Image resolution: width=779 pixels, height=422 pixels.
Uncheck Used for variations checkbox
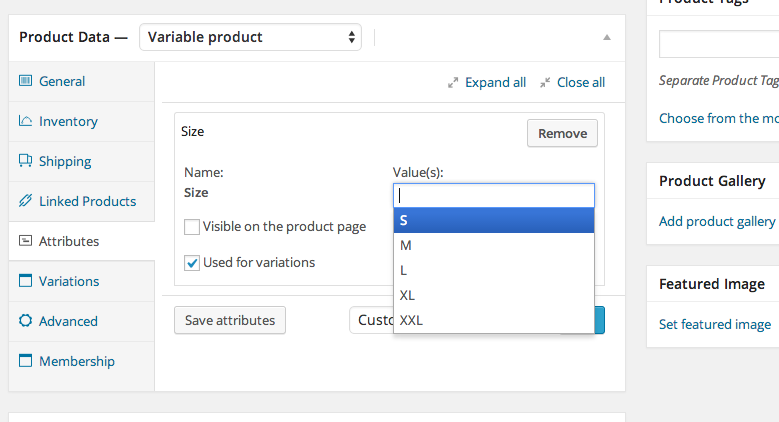pyautogui.click(x=192, y=262)
